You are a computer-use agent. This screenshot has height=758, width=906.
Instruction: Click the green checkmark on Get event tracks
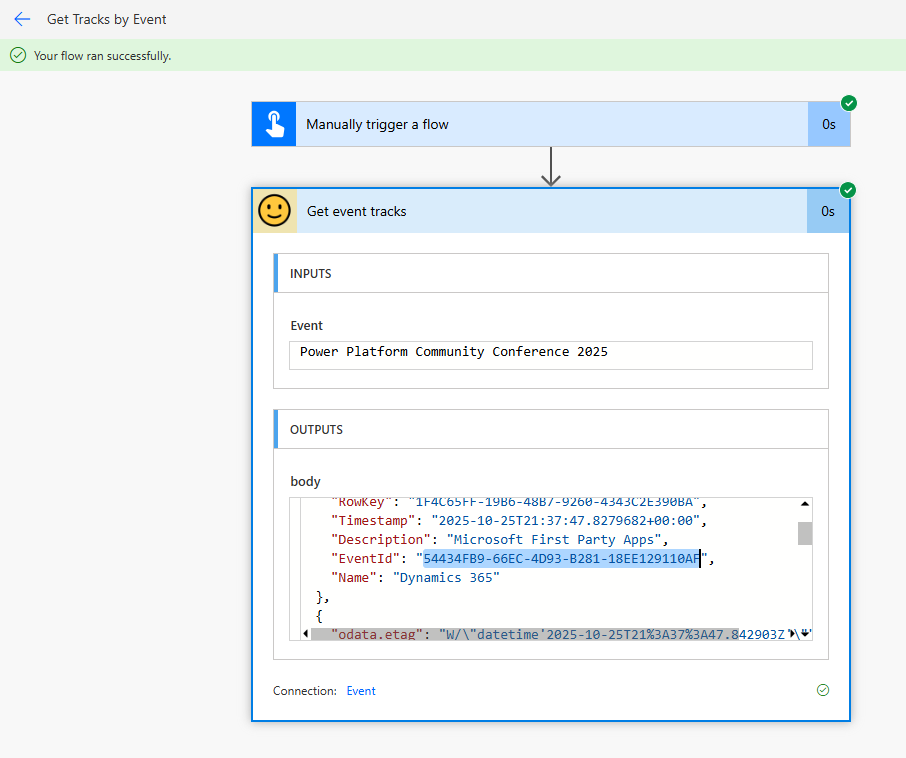pyautogui.click(x=849, y=190)
